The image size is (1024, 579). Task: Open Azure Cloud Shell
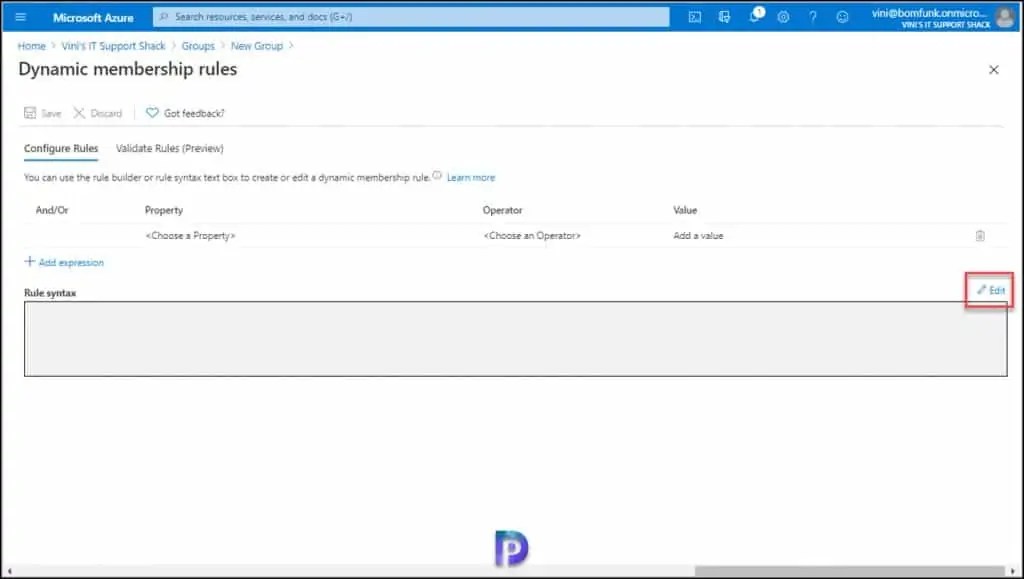(x=696, y=16)
